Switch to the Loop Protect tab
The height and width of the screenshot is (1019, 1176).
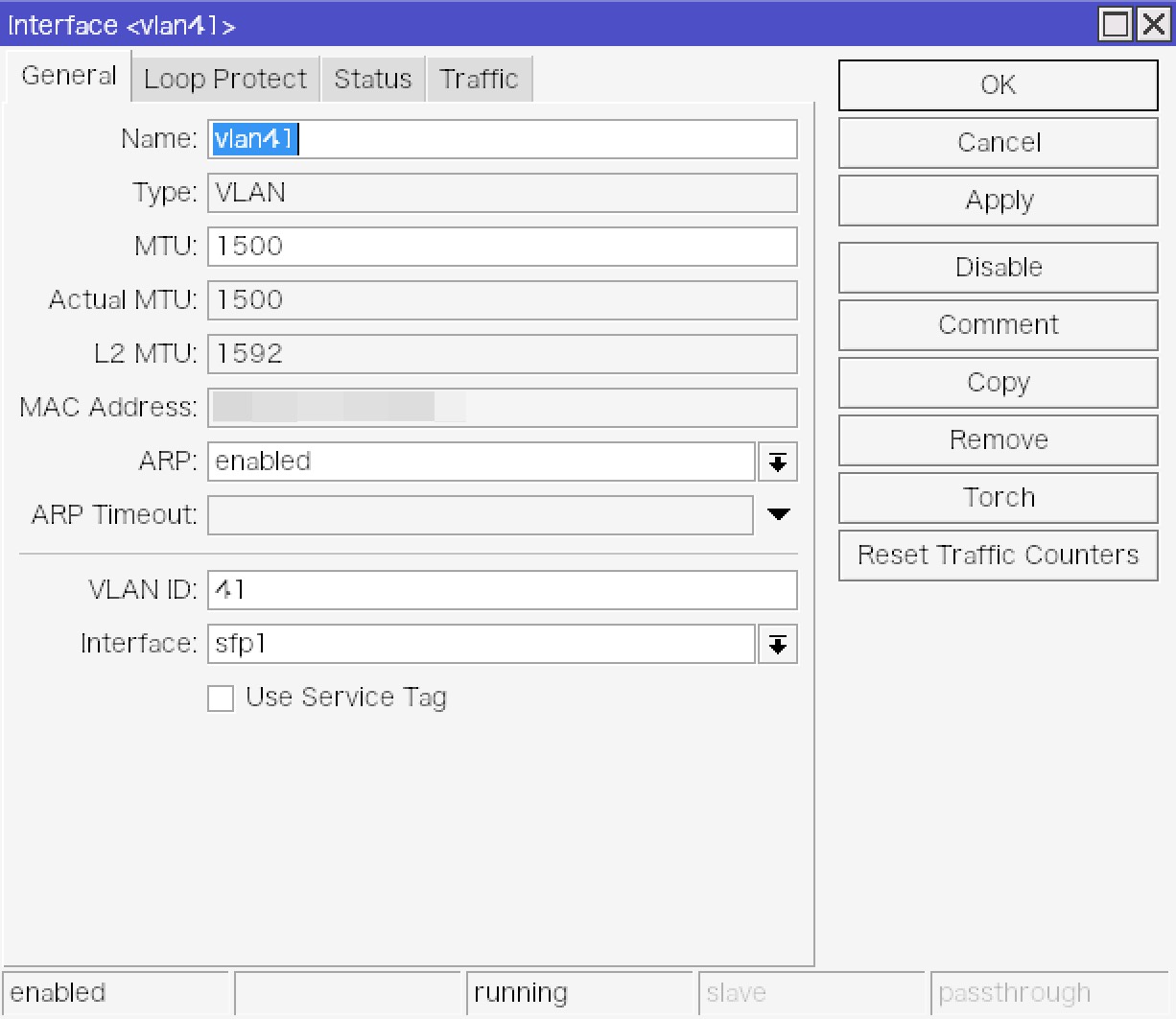(225, 79)
